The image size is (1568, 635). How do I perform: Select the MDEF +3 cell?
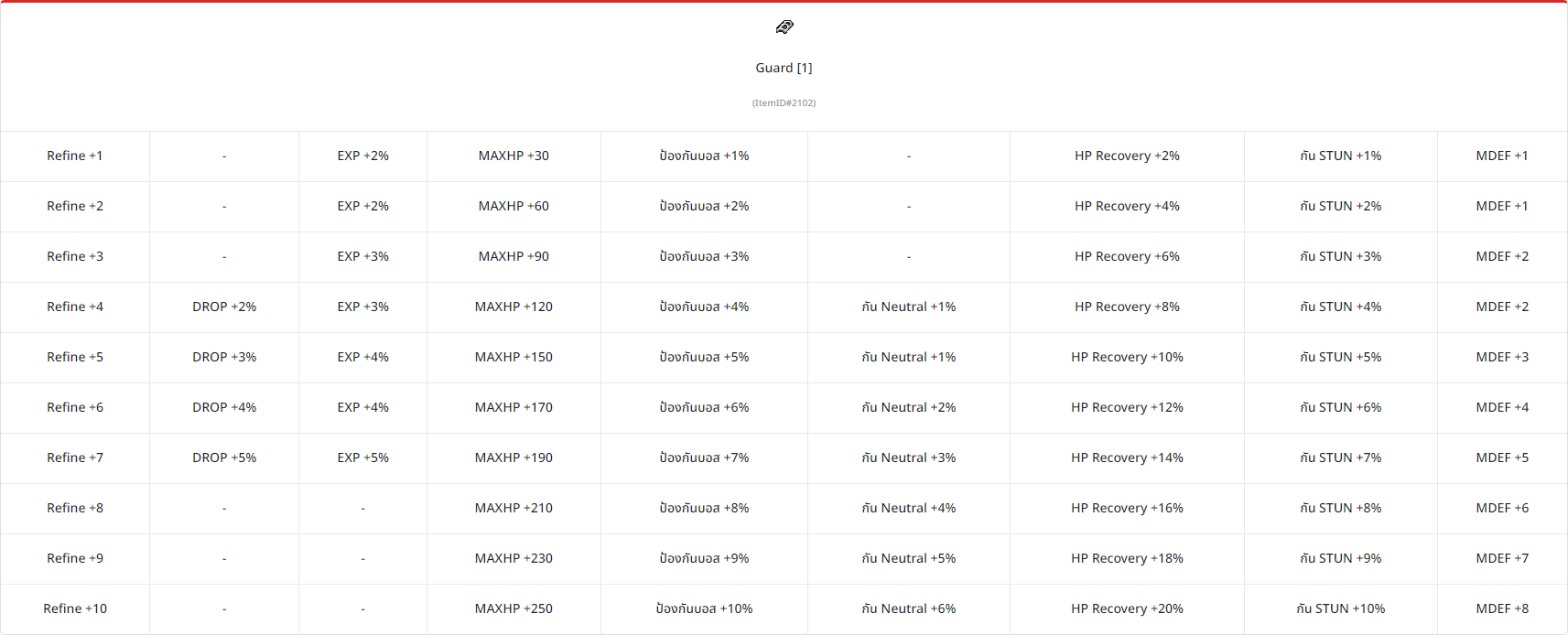click(1502, 357)
